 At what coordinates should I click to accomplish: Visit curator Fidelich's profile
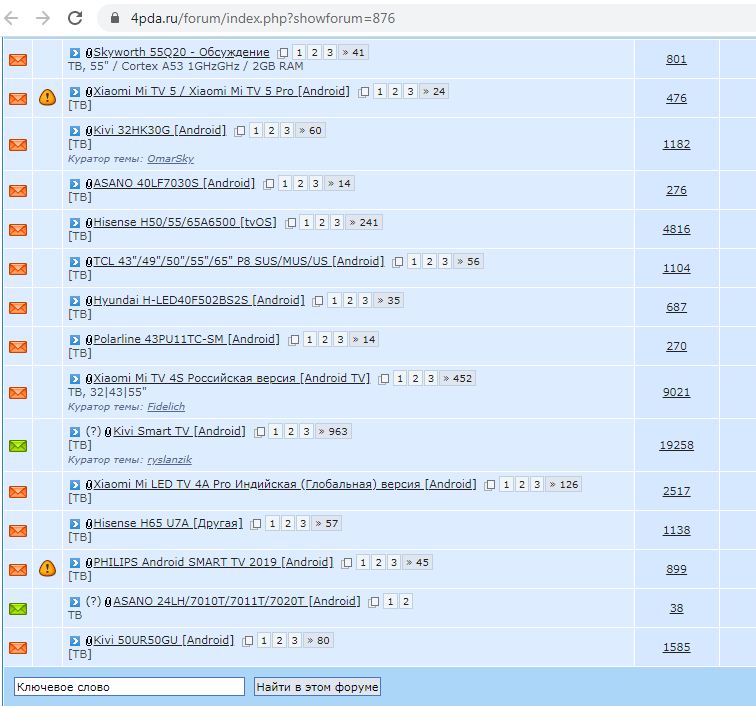(x=166, y=407)
